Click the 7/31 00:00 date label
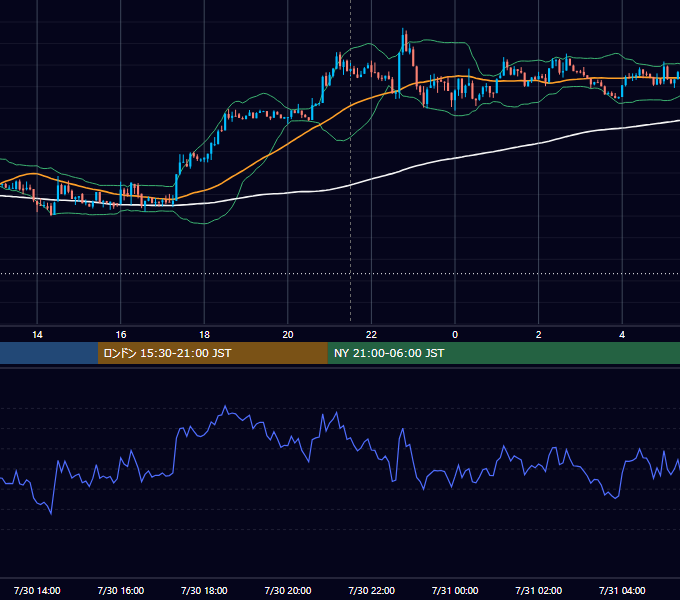Screen dimensions: 680x600 pos(455,590)
